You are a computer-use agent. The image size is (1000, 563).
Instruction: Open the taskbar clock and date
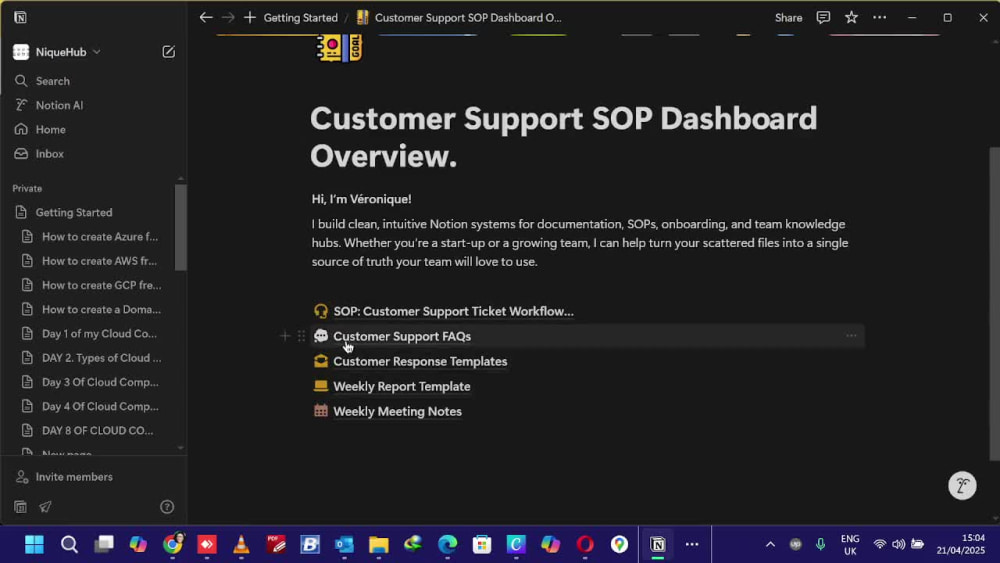pyautogui.click(x=960, y=545)
